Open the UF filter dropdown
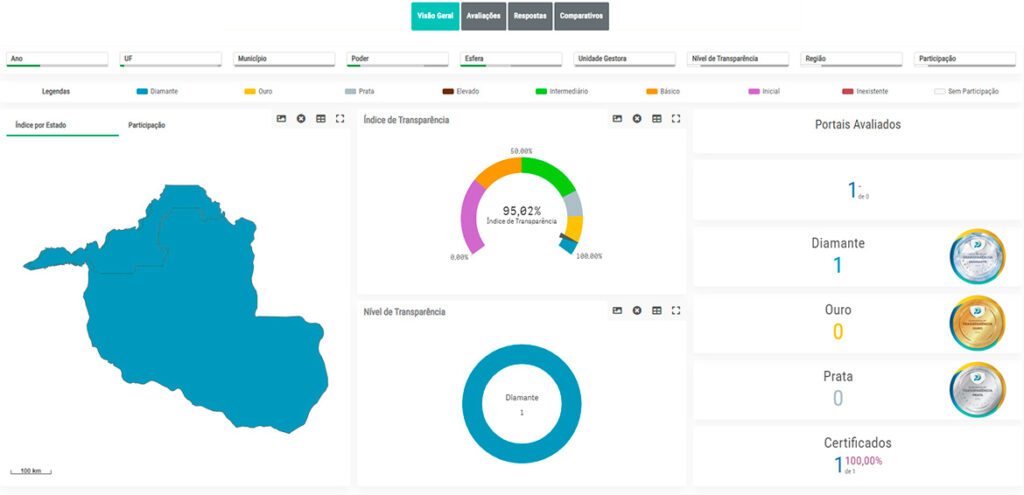 coord(170,59)
